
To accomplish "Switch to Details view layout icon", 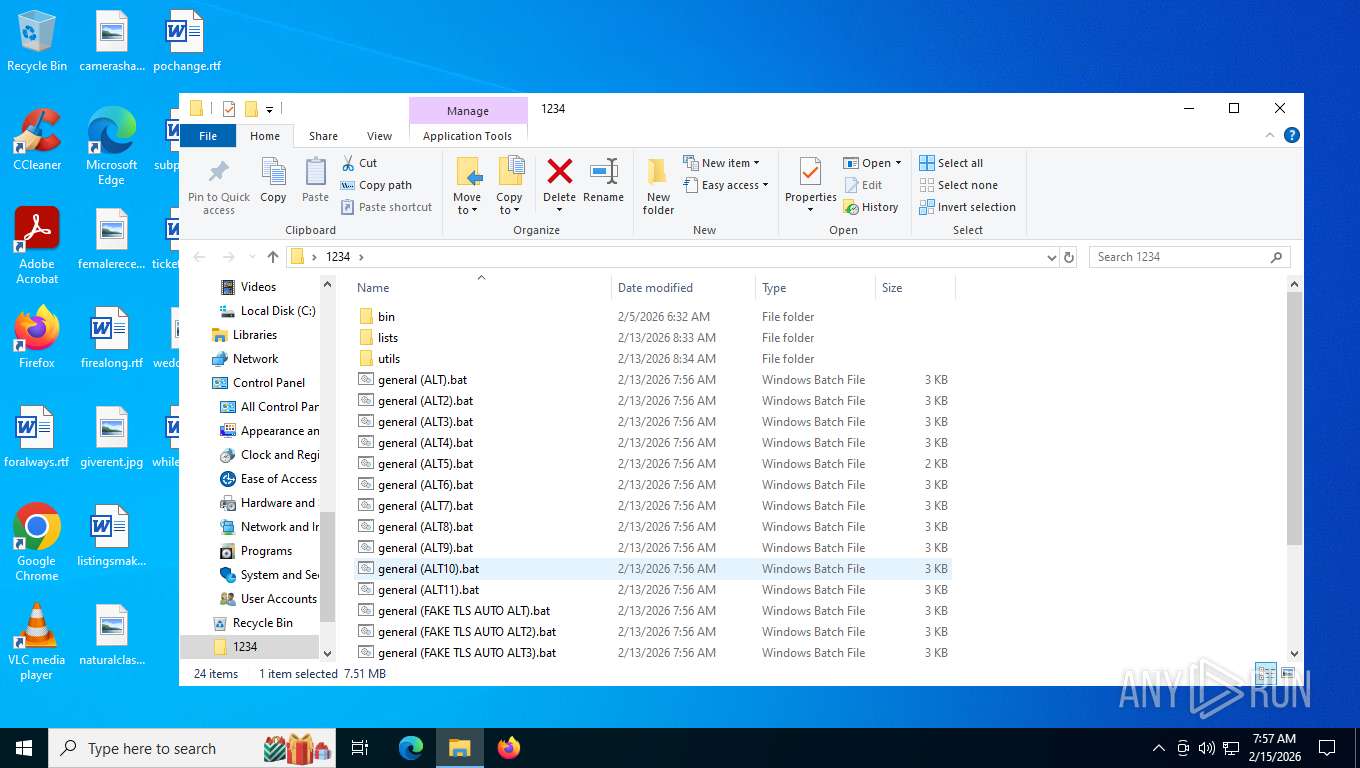I will pyautogui.click(x=1265, y=673).
